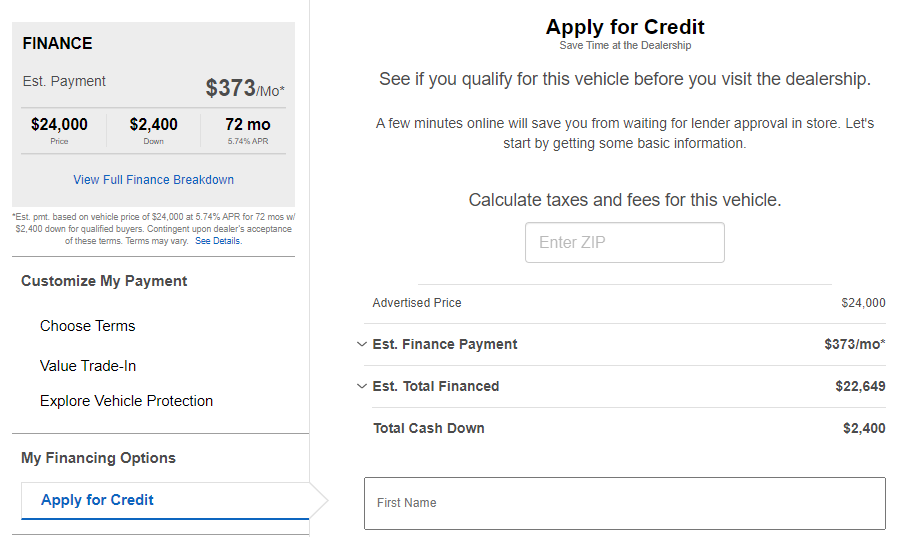Click the Est. Total Financed row label

436,386
